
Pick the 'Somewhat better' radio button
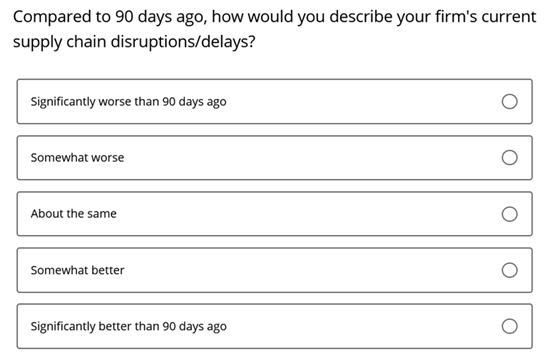point(509,270)
